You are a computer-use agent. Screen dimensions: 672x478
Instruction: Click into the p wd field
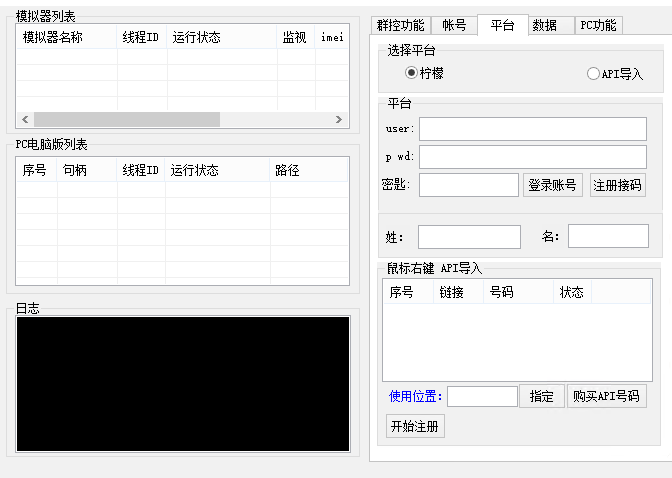(x=532, y=157)
